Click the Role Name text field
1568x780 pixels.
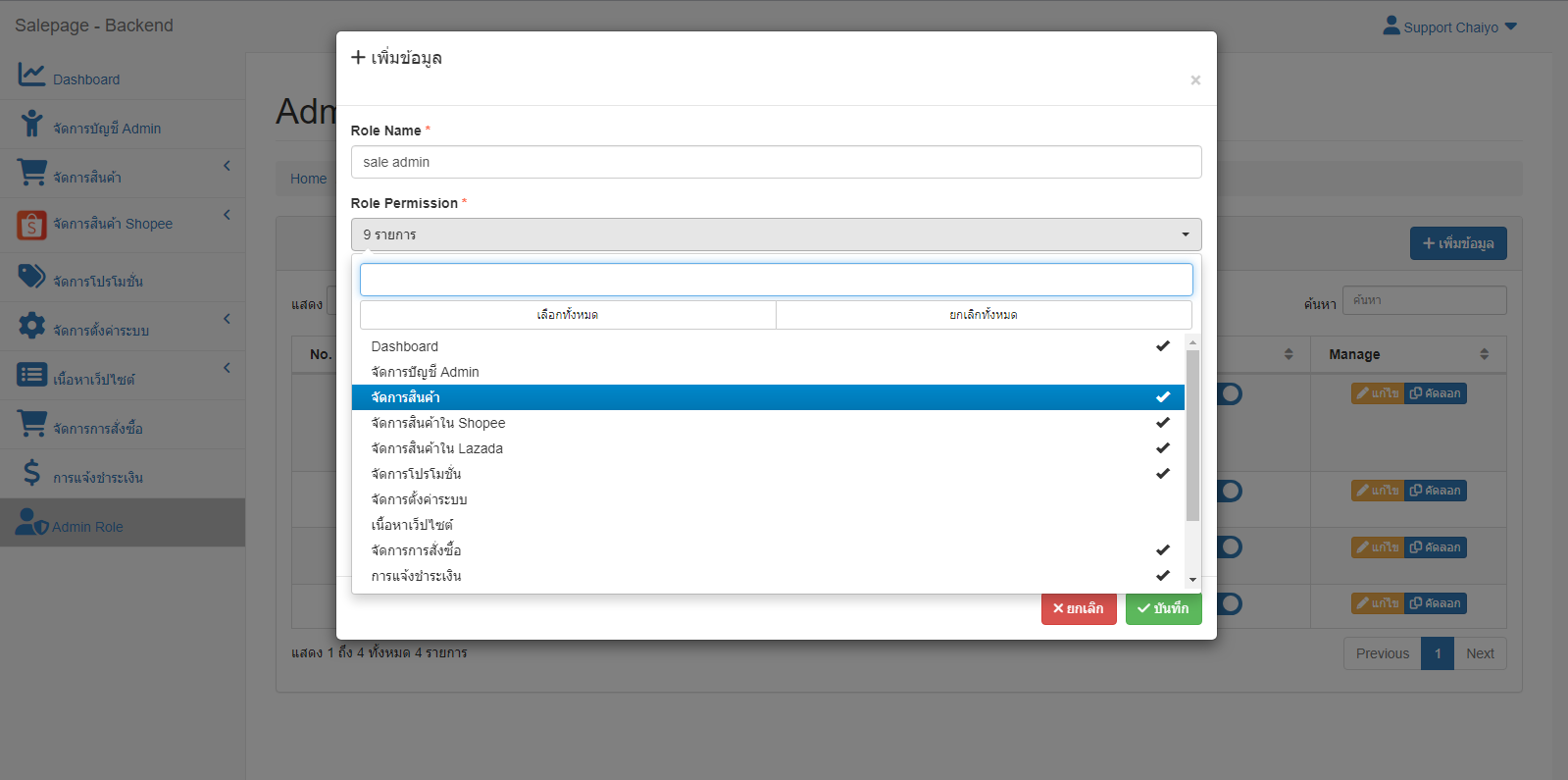pos(776,162)
